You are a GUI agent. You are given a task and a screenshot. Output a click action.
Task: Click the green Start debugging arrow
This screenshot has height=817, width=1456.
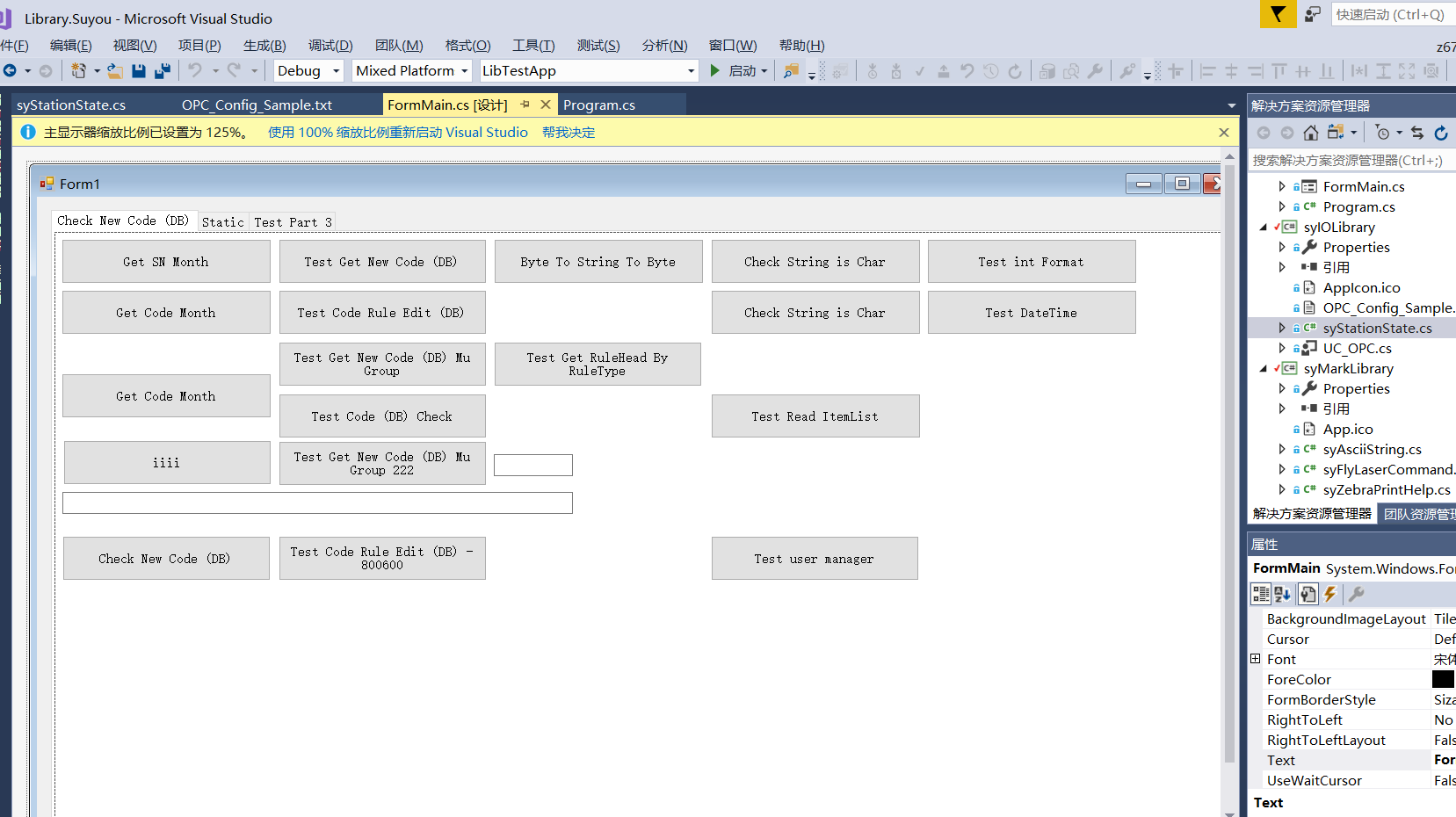point(715,71)
